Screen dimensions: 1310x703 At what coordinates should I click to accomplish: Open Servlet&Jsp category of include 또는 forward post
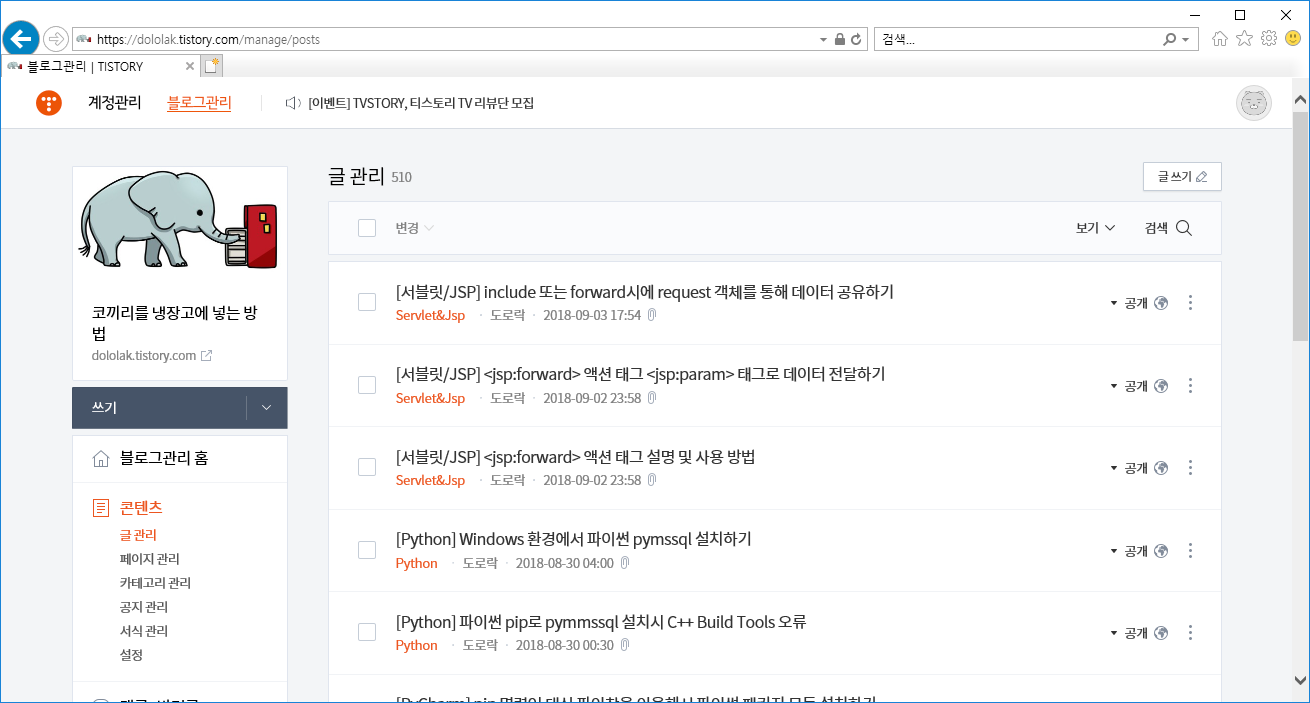[430, 315]
